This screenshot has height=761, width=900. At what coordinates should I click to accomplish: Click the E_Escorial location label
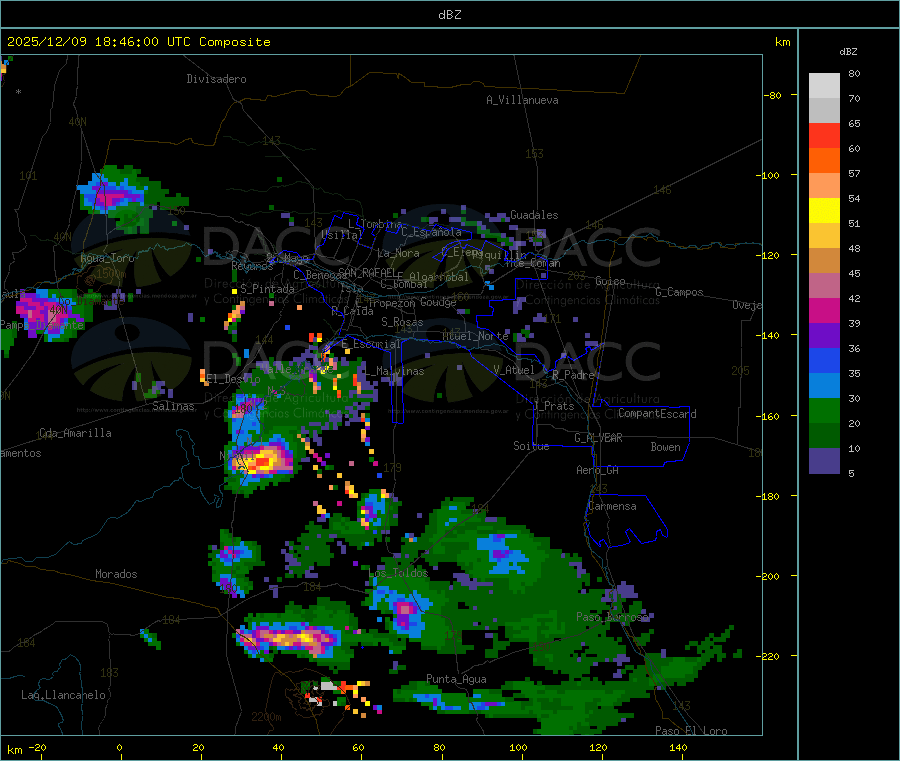click(x=371, y=344)
